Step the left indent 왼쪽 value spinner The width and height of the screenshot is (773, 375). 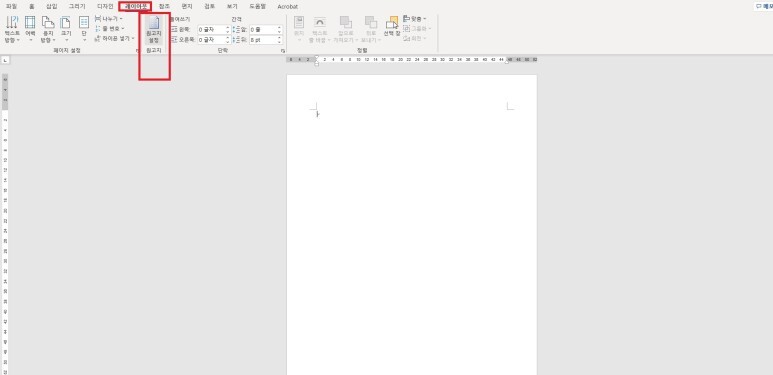[228, 30]
